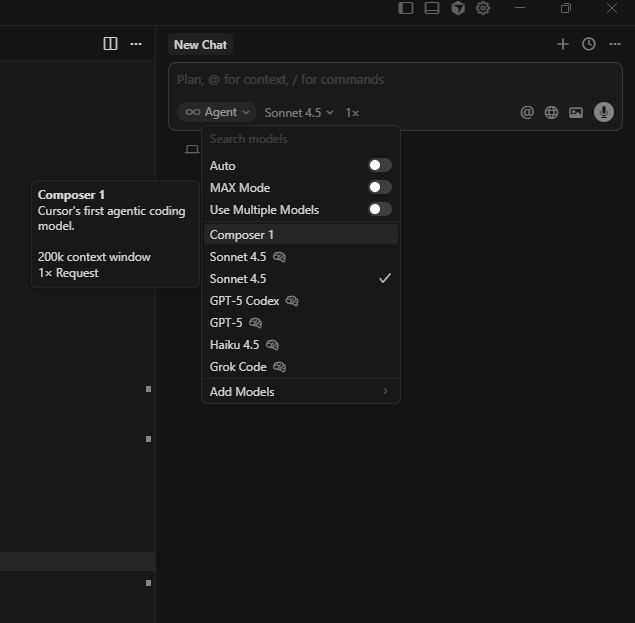This screenshot has width=635, height=623.
Task: Open the Agent mode dropdown
Action: (217, 112)
